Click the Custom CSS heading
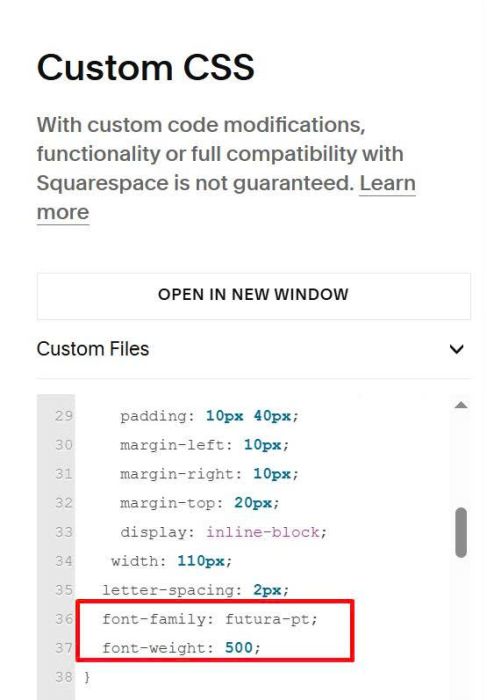Screen dimensions: 487x700 (146, 67)
